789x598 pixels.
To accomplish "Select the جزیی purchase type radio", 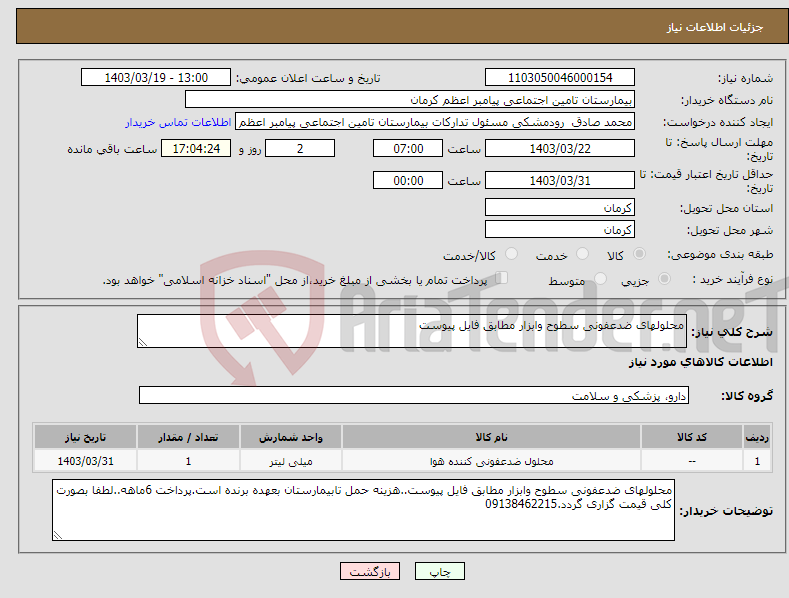I will click(664, 278).
